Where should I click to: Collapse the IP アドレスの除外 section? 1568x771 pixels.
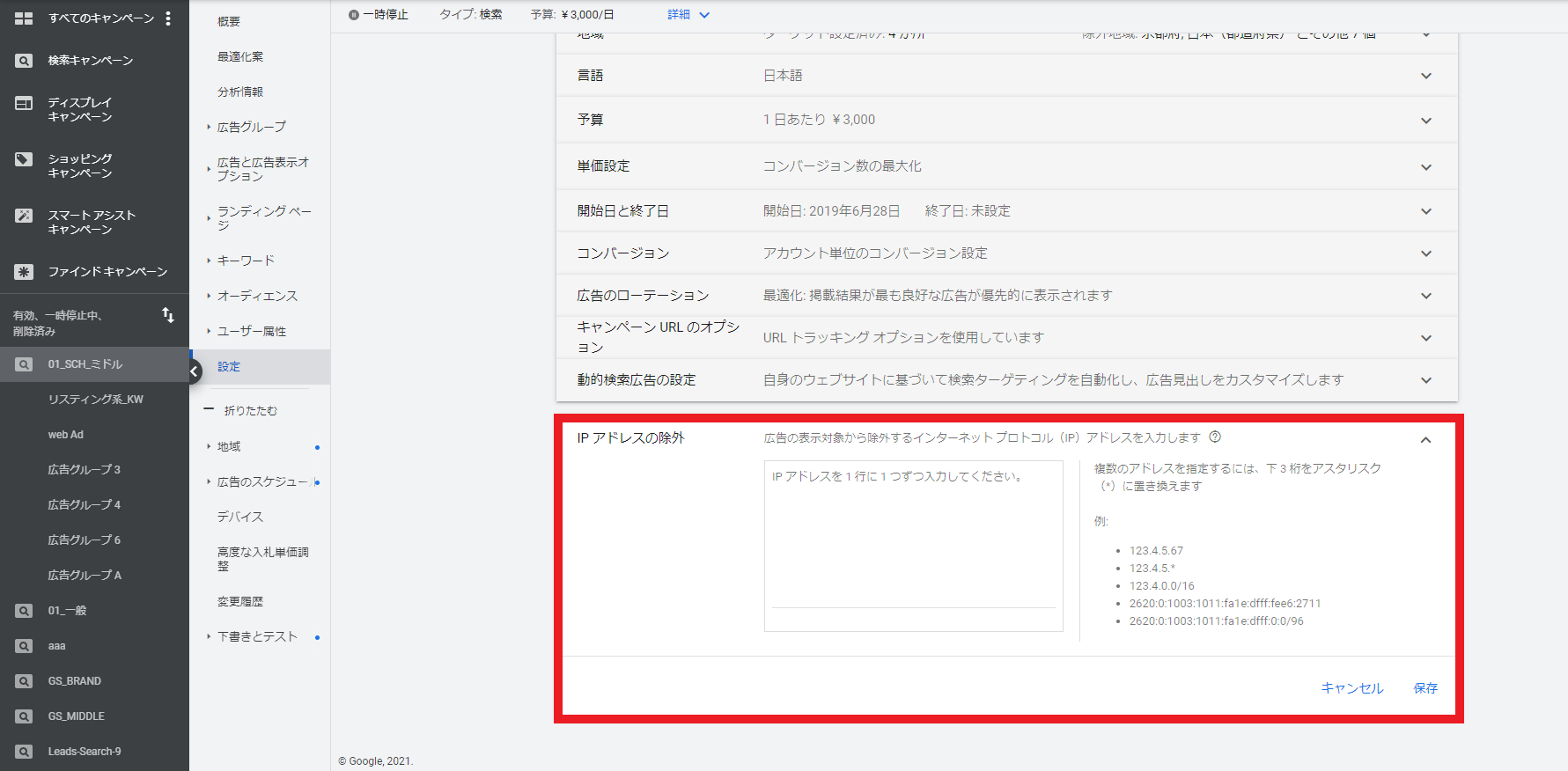1426,439
